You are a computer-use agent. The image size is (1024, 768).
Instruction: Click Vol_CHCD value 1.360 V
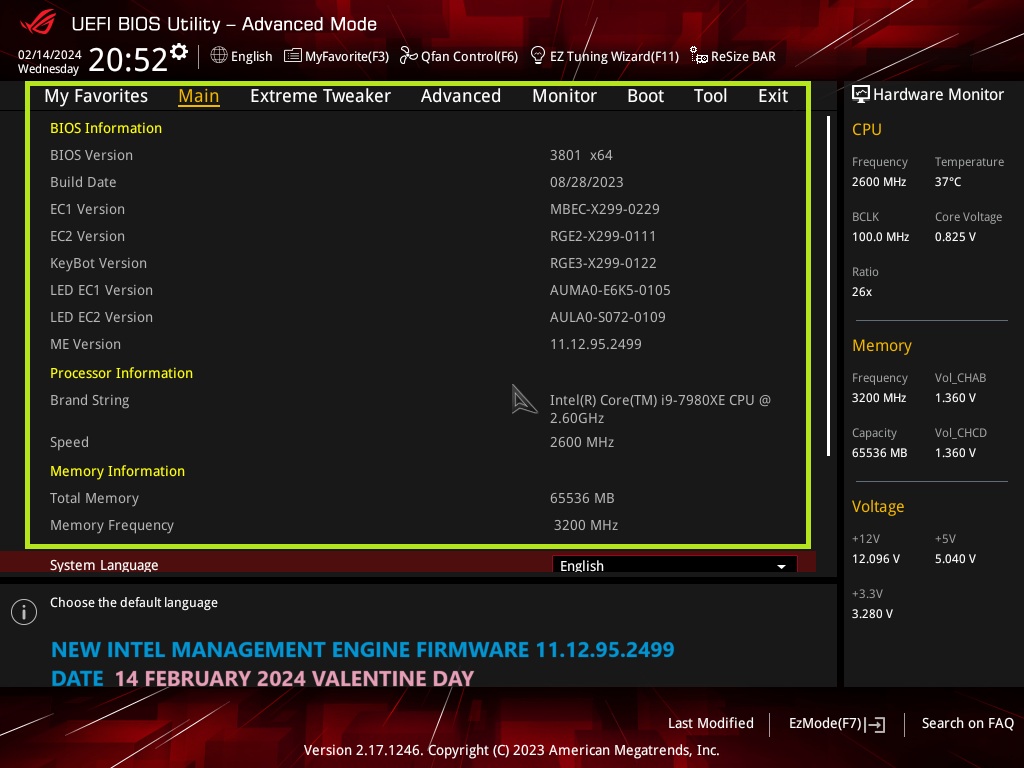pyautogui.click(x=955, y=453)
